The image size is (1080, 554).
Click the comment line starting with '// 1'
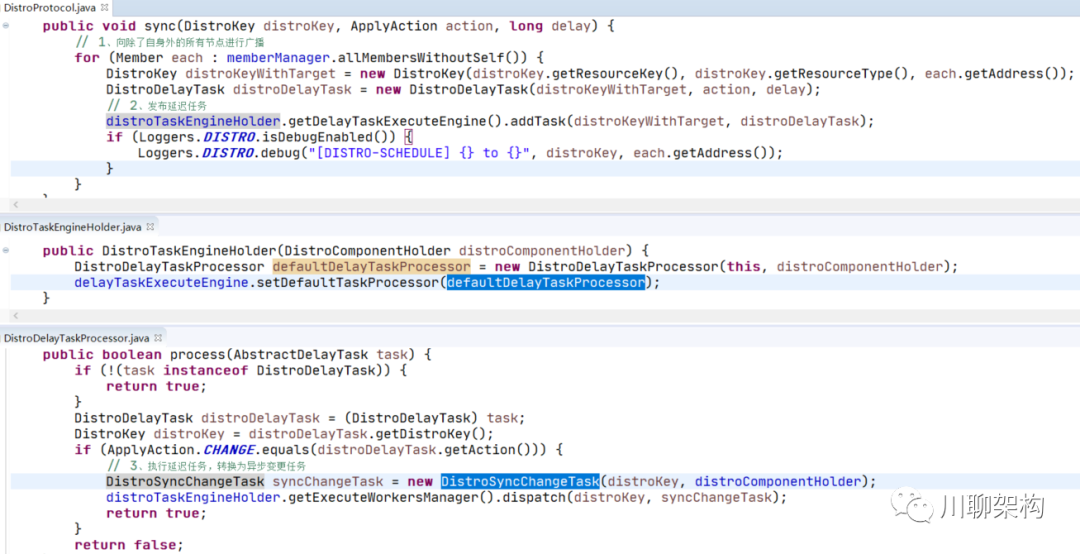coord(170,42)
